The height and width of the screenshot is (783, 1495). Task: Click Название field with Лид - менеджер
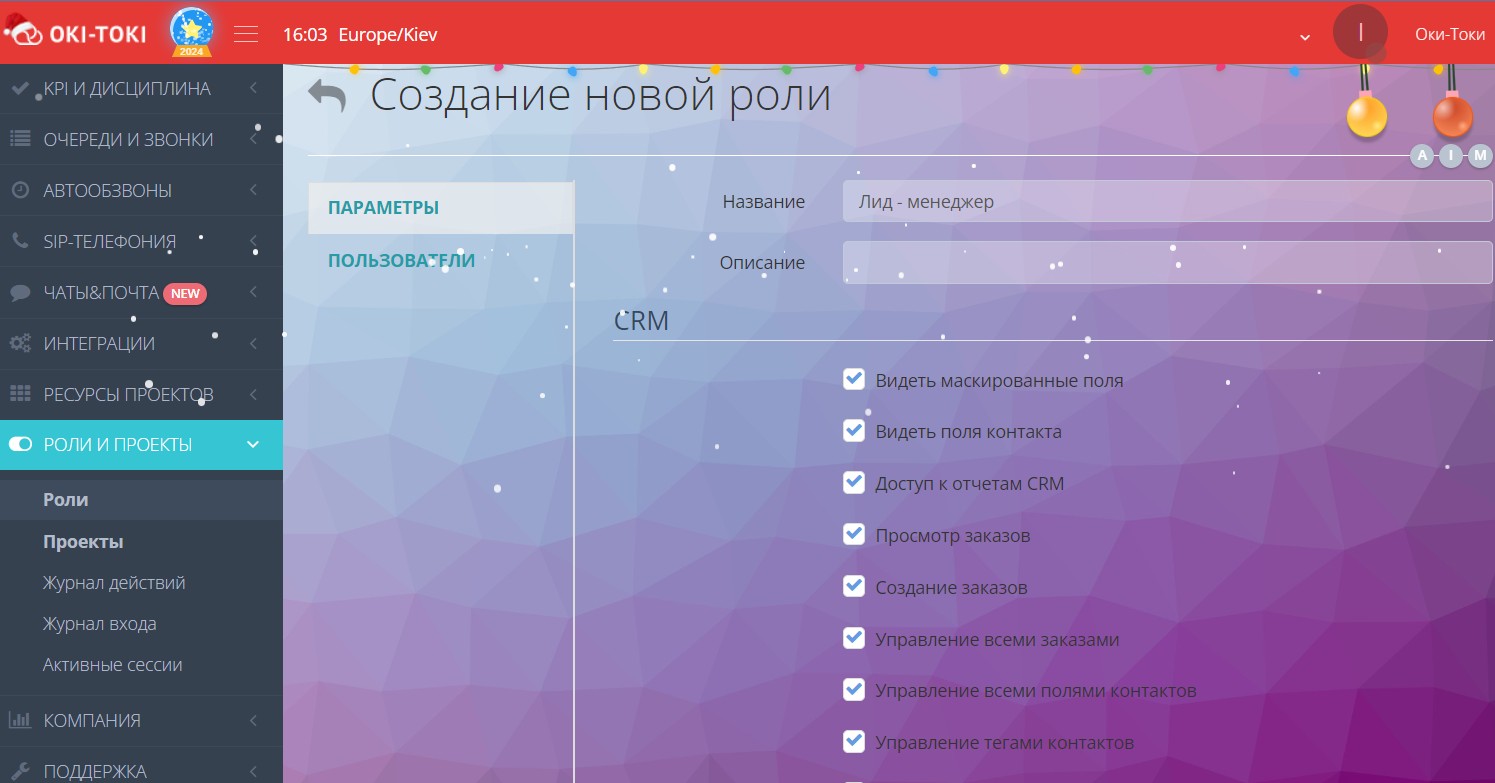point(1168,201)
